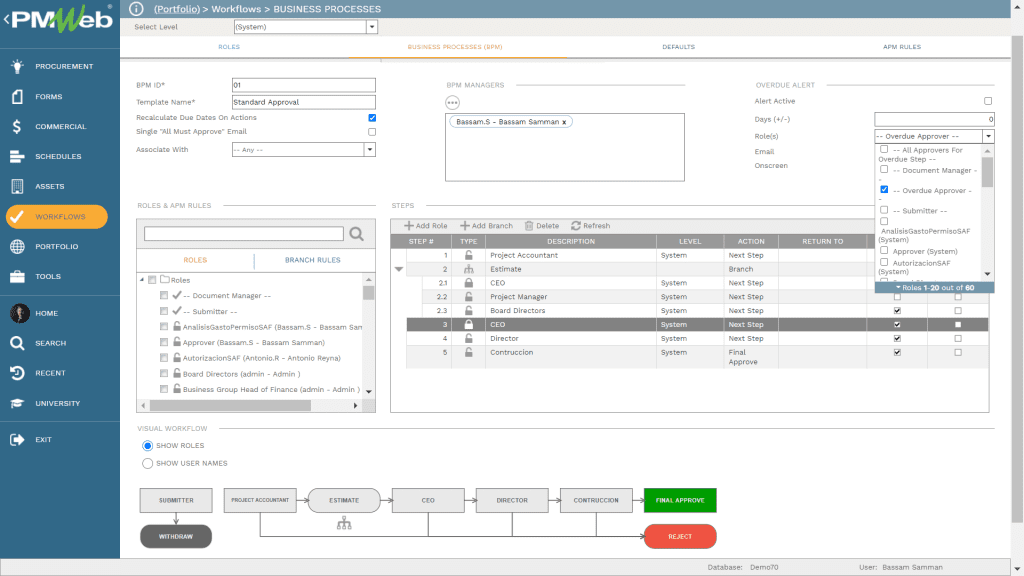Collapse the Roles tree root node
This screenshot has width=1024, height=576.
click(142, 280)
